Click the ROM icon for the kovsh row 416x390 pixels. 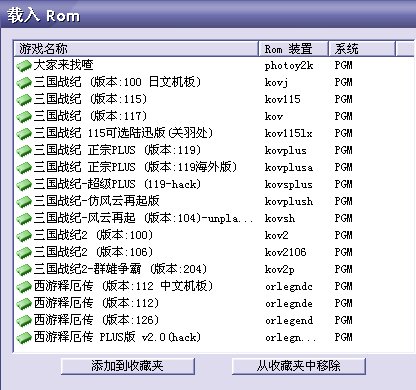[x=24, y=219]
